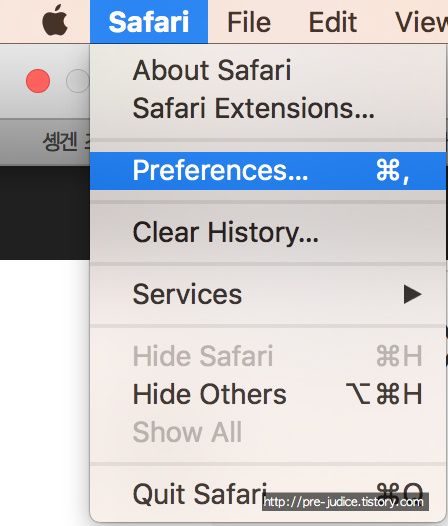448x526 pixels.
Task: Open the Edit menu
Action: coord(333,22)
